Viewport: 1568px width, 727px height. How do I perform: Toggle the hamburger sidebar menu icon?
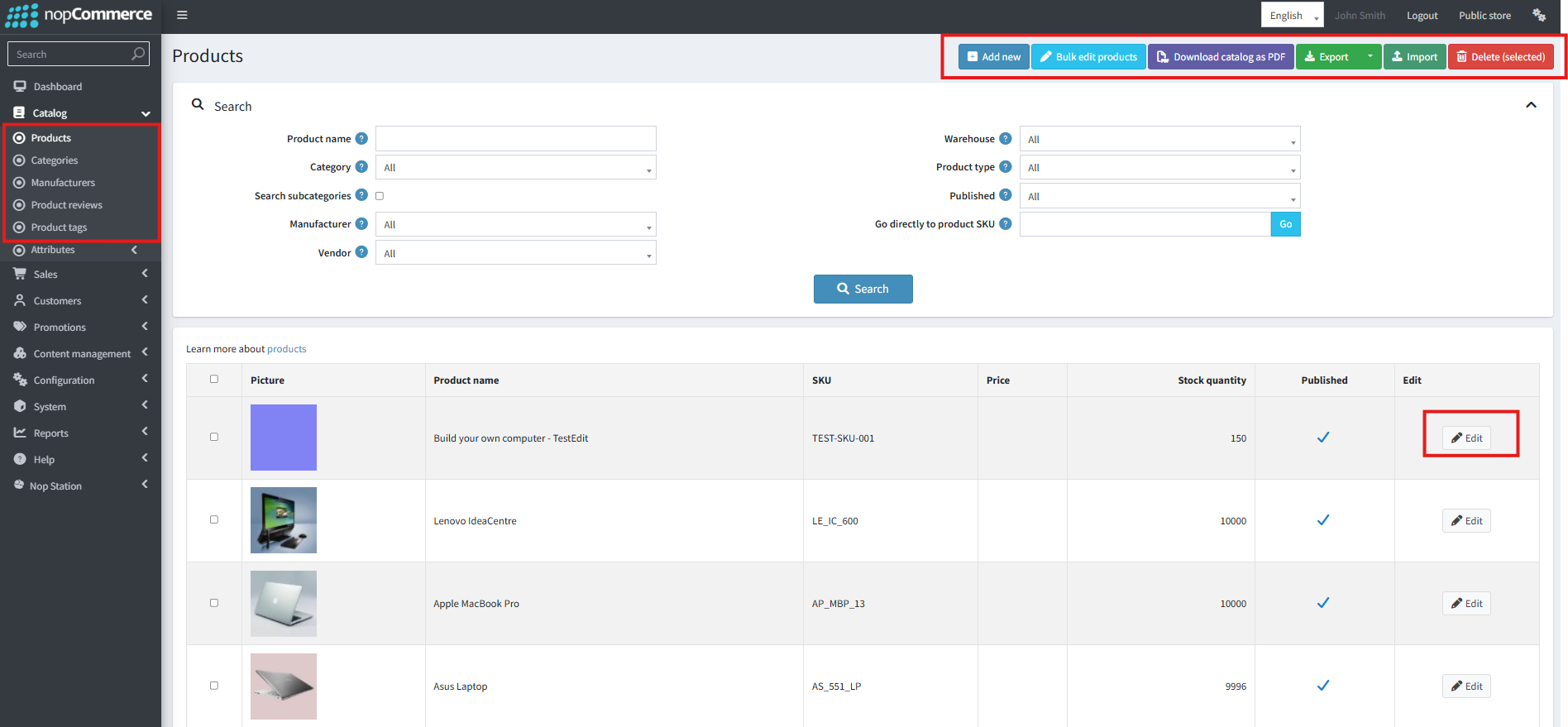point(182,15)
